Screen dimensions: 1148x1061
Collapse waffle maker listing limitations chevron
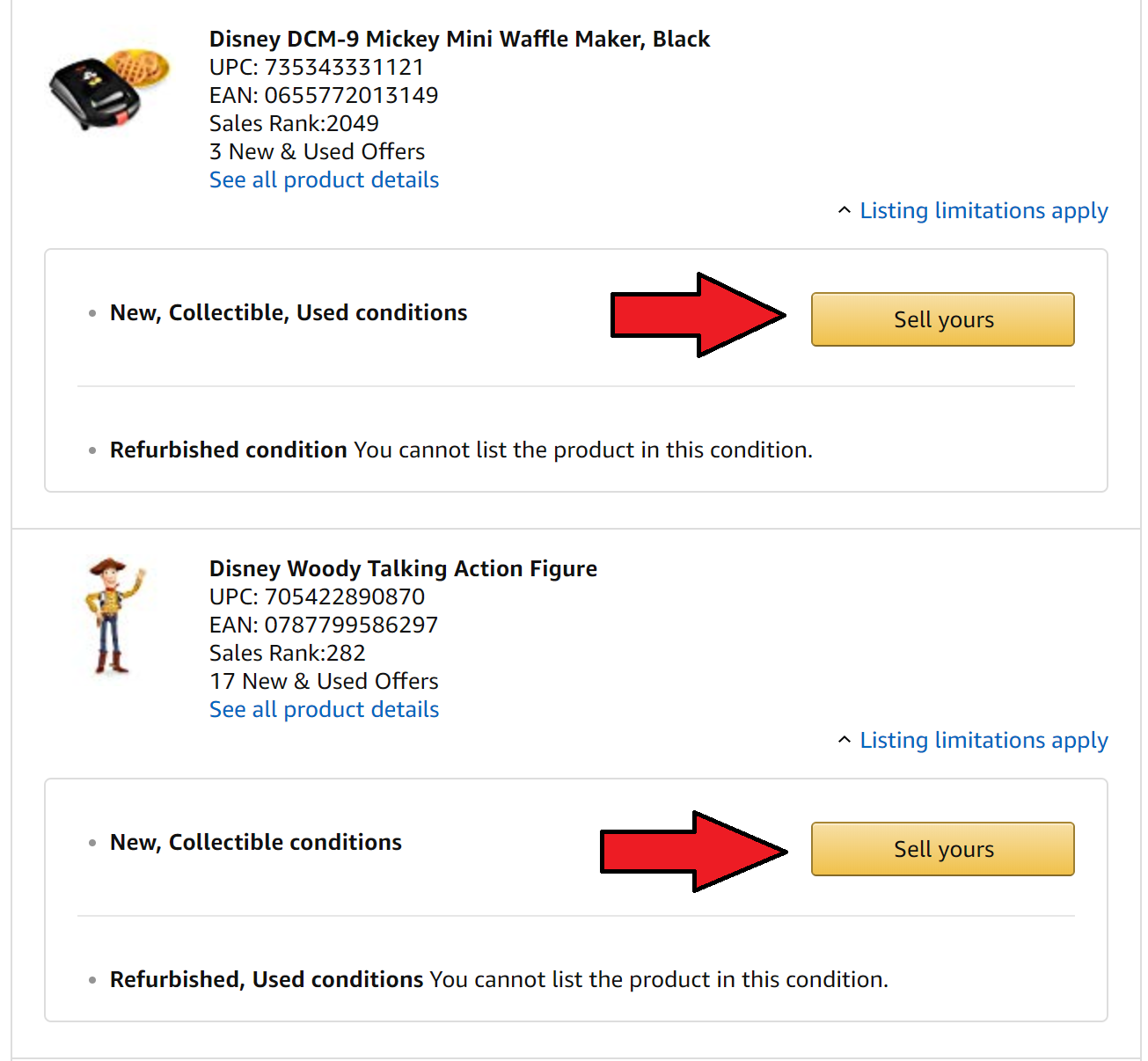point(845,211)
